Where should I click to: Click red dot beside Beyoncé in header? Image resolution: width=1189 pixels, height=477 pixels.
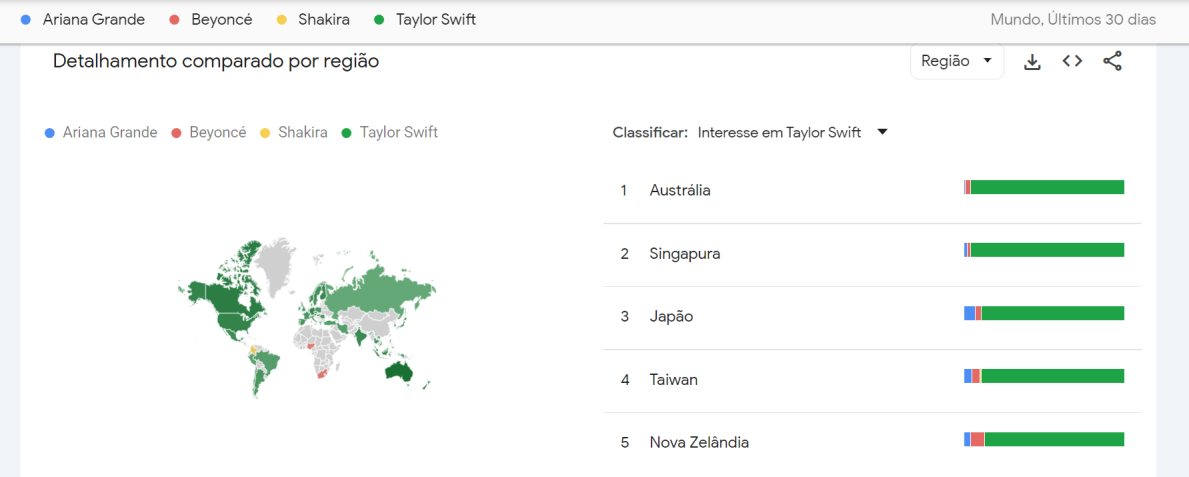(174, 20)
